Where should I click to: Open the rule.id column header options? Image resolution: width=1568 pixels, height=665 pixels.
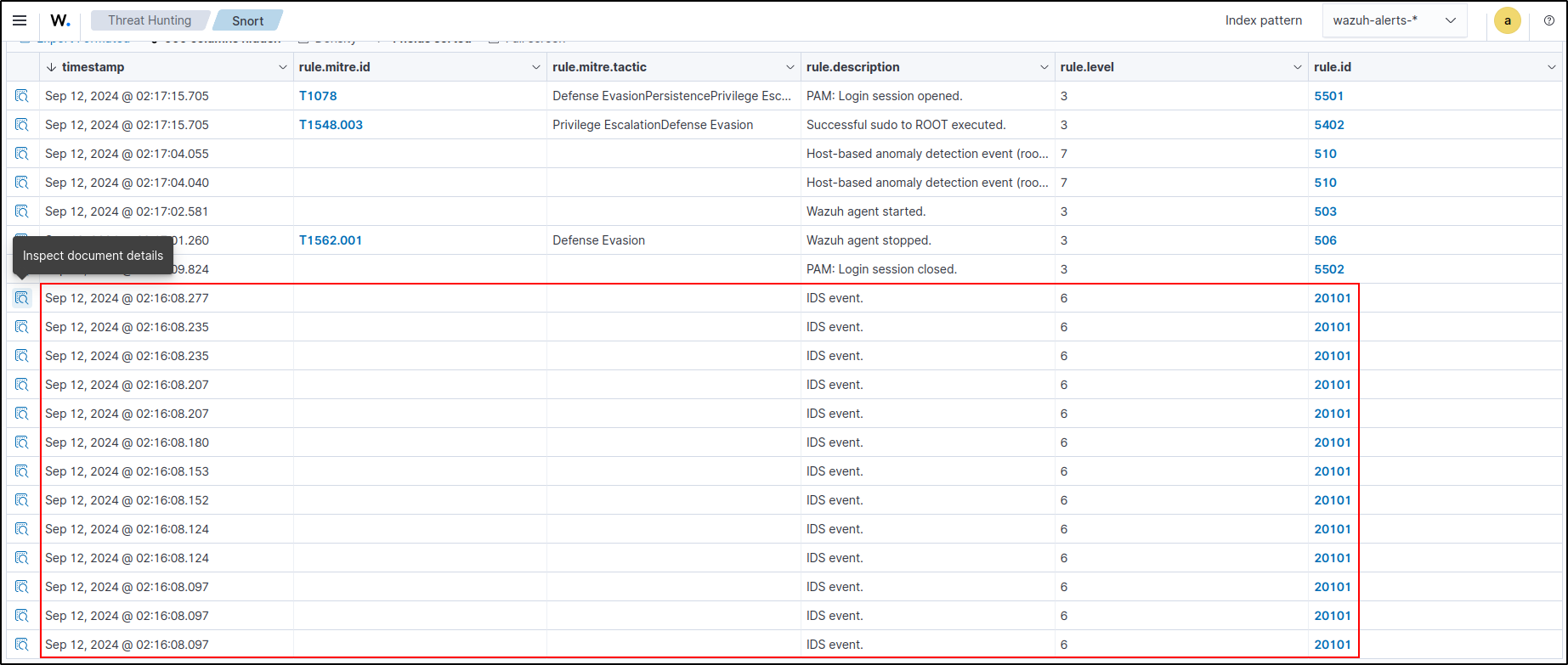pos(1552,67)
